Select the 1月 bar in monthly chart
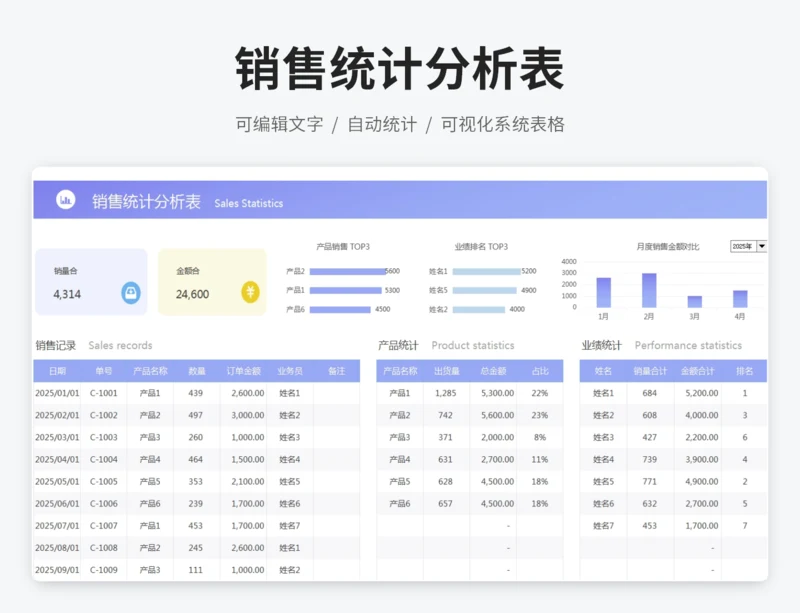Screen dimensions: 800x613 point(604,292)
